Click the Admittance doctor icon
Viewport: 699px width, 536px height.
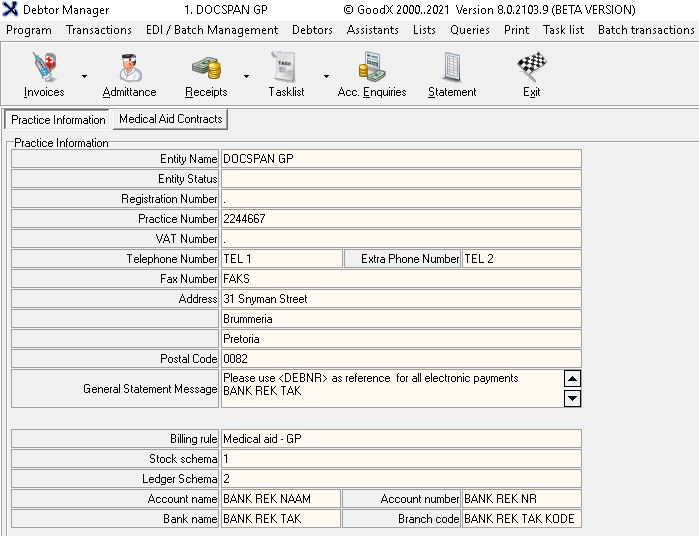tap(129, 69)
